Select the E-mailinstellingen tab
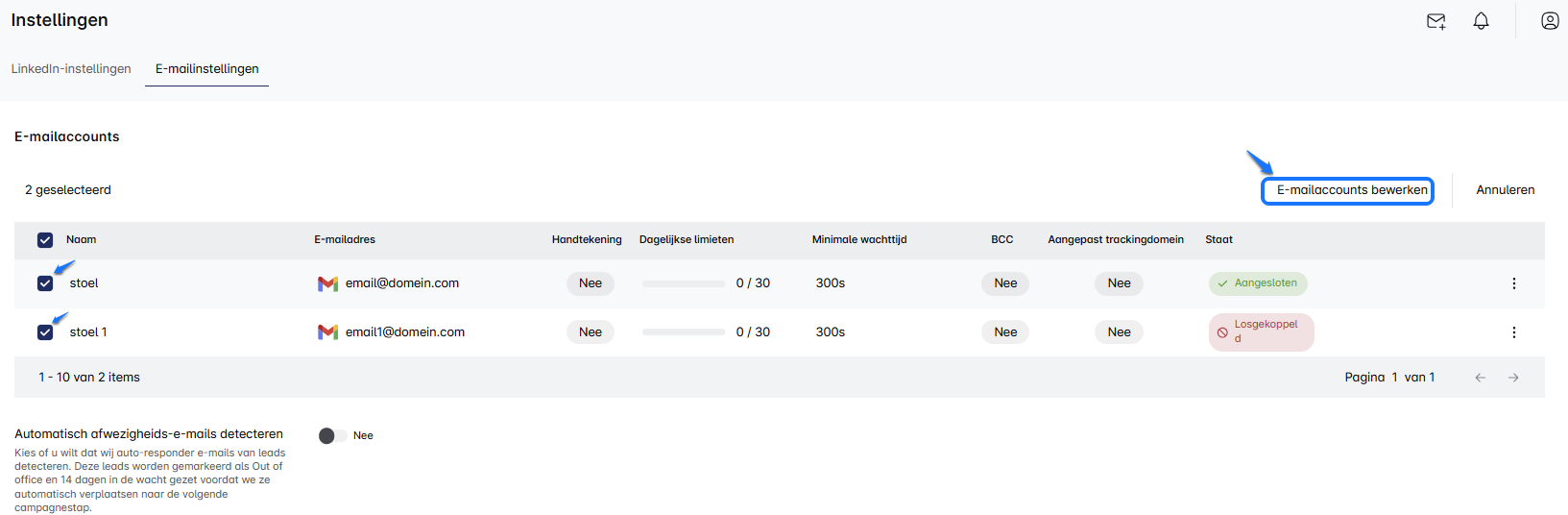The height and width of the screenshot is (515, 1568). tap(206, 69)
